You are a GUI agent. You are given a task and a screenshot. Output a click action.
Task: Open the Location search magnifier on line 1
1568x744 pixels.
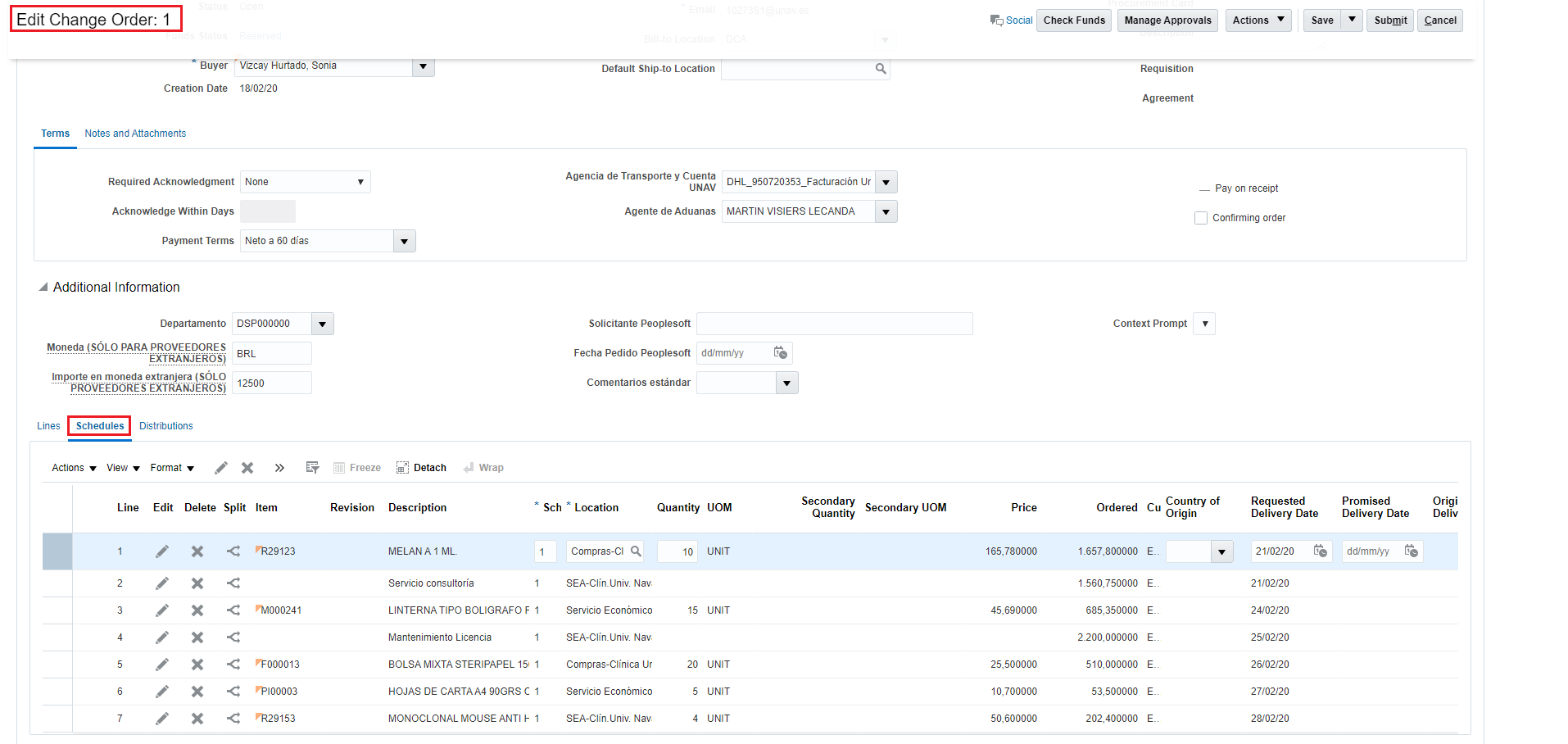pyautogui.click(x=637, y=551)
